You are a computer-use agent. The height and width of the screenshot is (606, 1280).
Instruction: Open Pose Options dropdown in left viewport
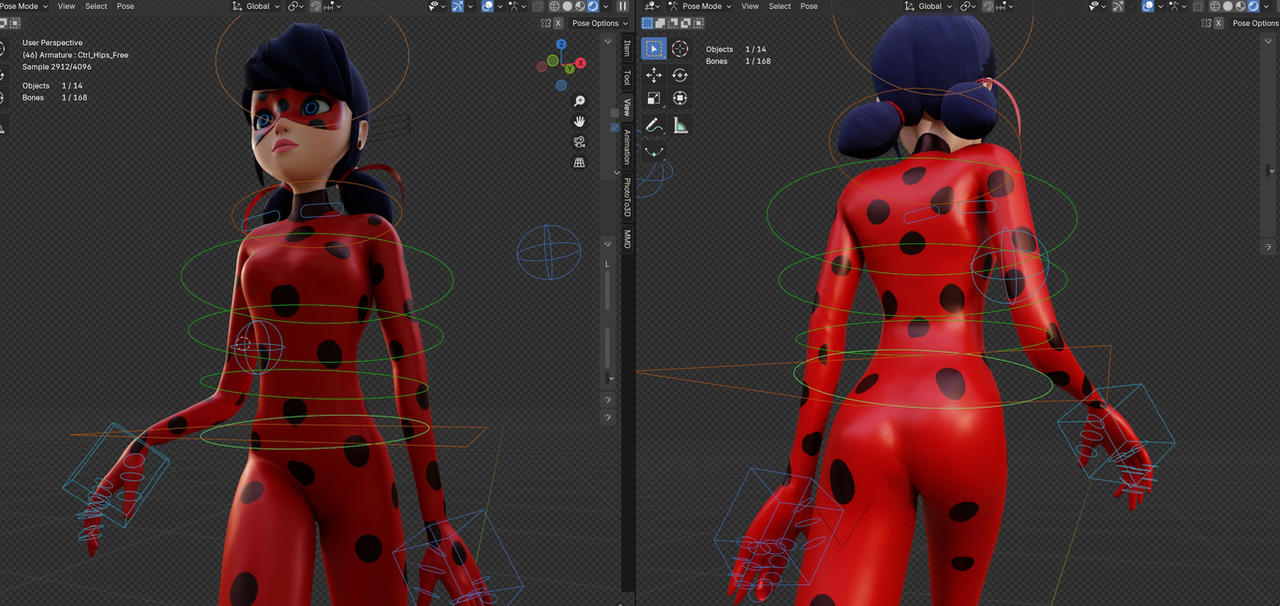(600, 23)
